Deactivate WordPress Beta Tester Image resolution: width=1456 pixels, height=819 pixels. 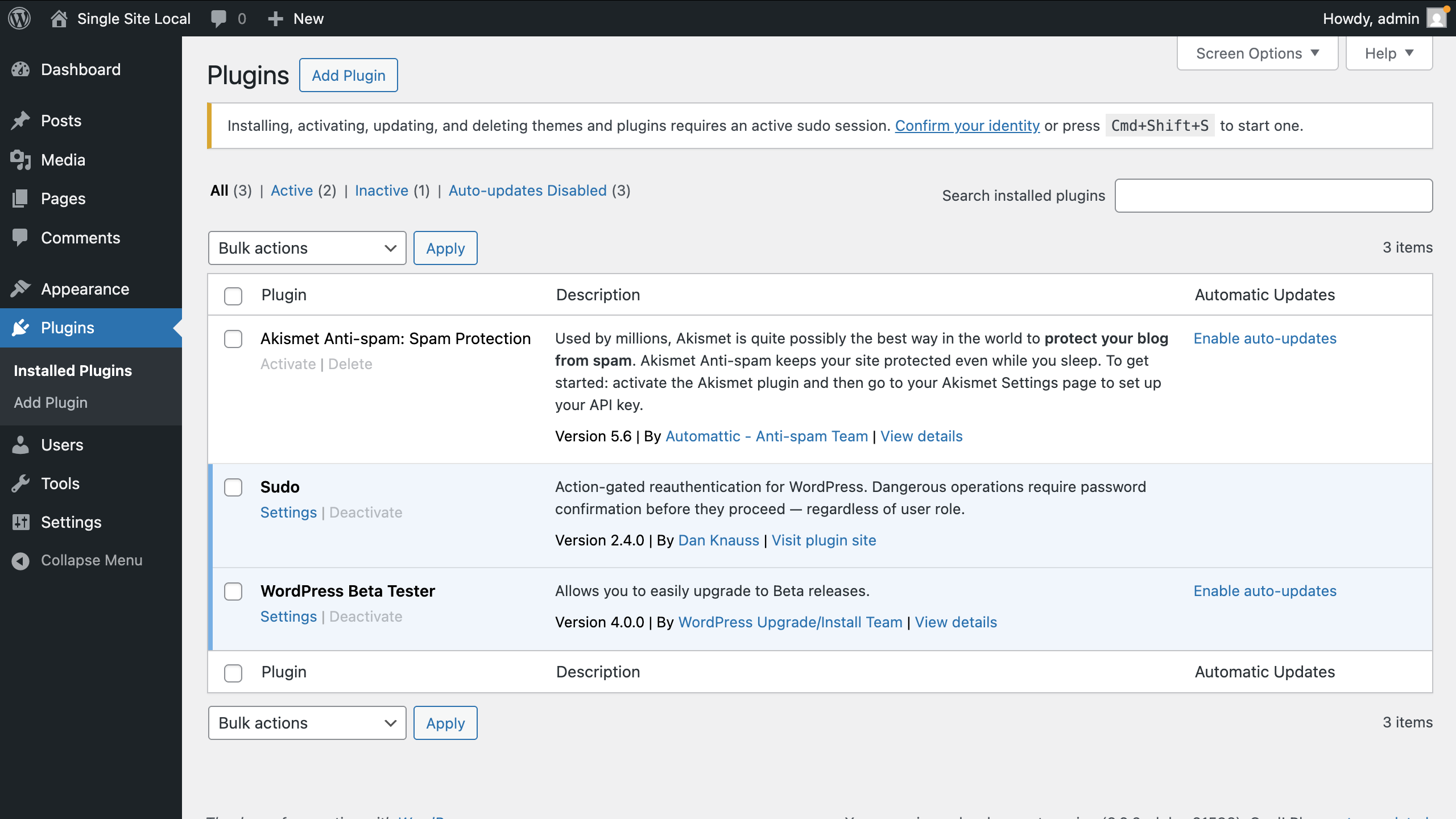pos(366,617)
